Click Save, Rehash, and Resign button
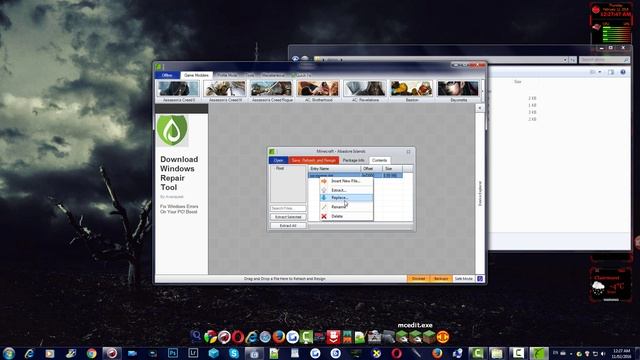Screen dimensions: 640x360 [313, 160]
